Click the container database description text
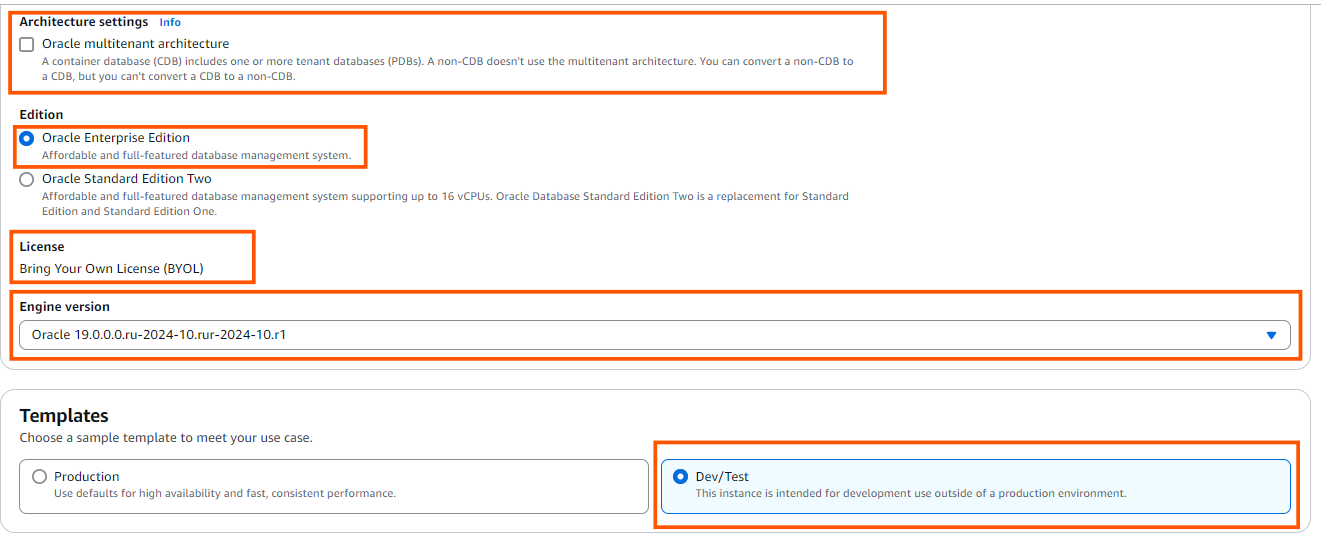Viewport: 1321px width, 535px height. click(448, 69)
